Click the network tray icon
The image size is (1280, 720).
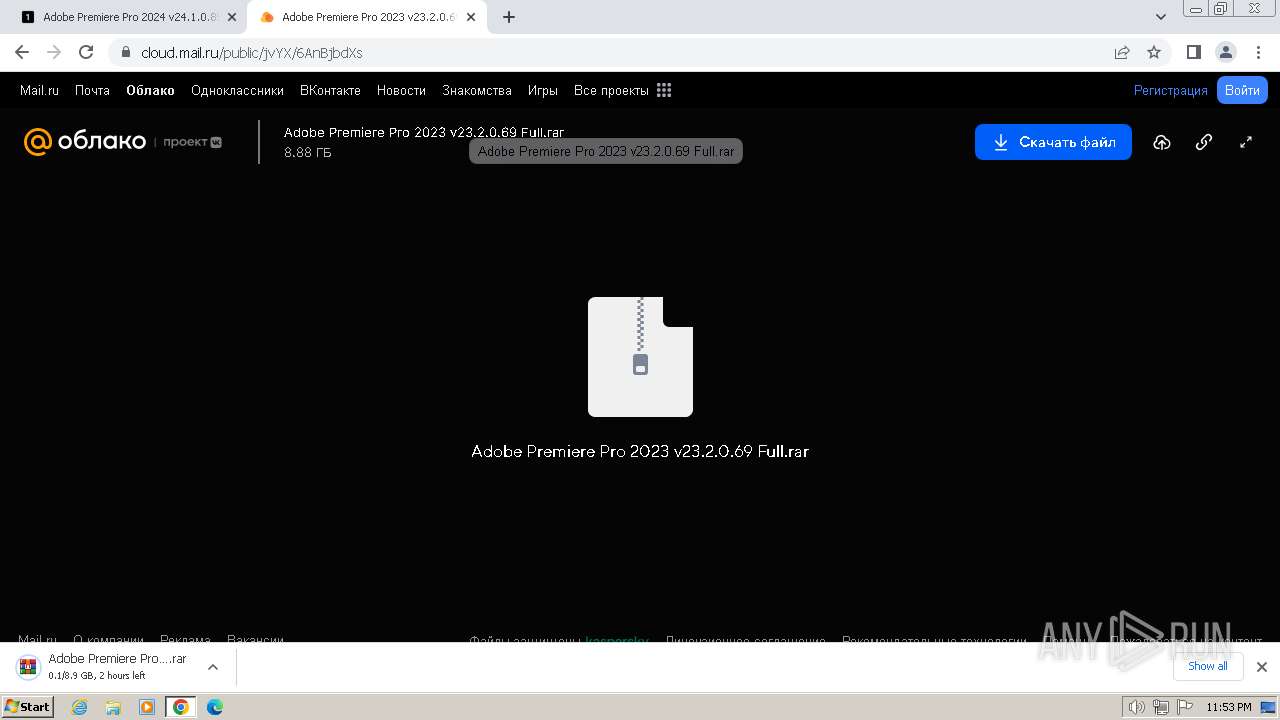click(1161, 708)
